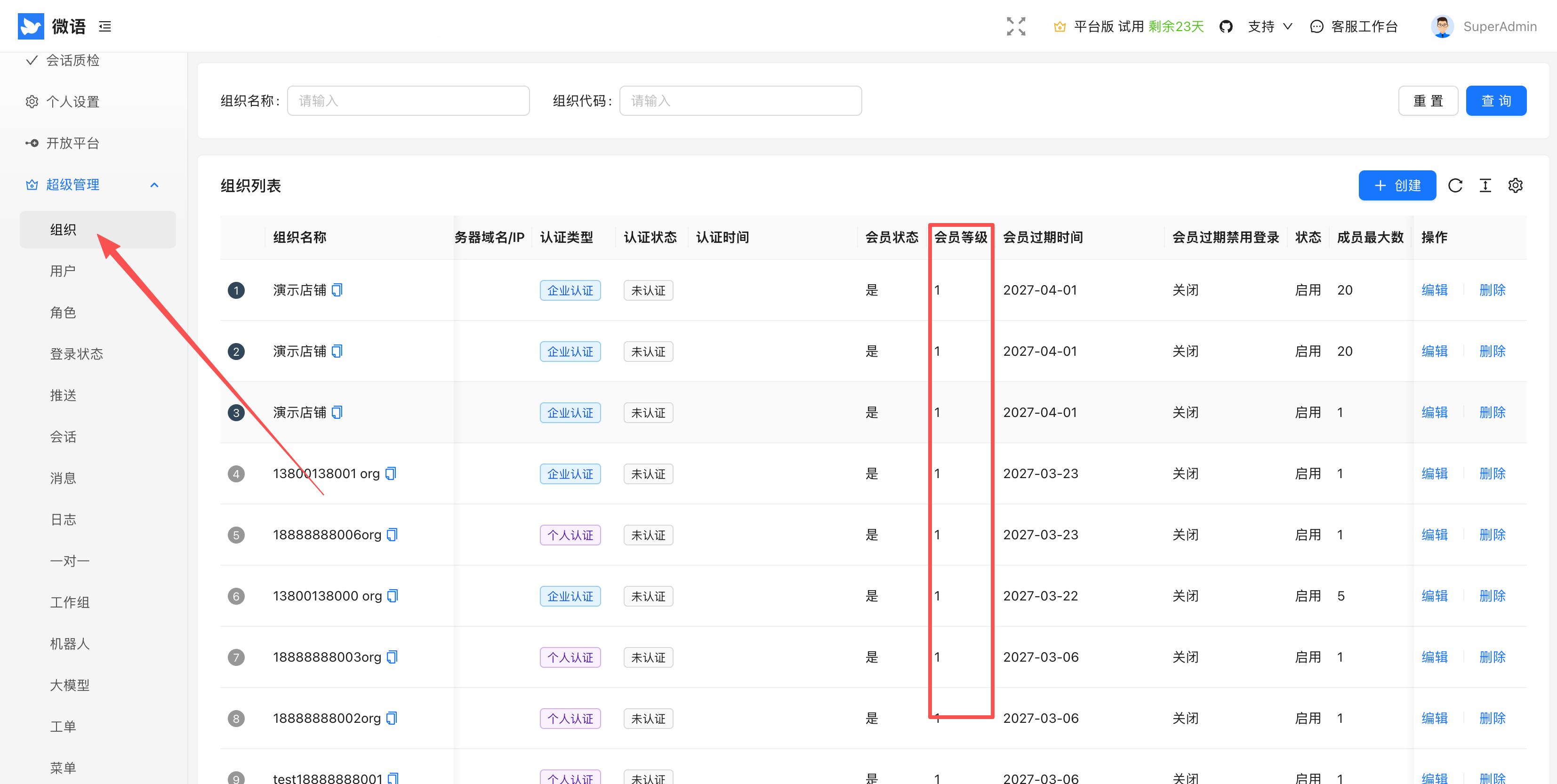
Task: Edit the 13800138000 org row
Action: pyautogui.click(x=1434, y=596)
